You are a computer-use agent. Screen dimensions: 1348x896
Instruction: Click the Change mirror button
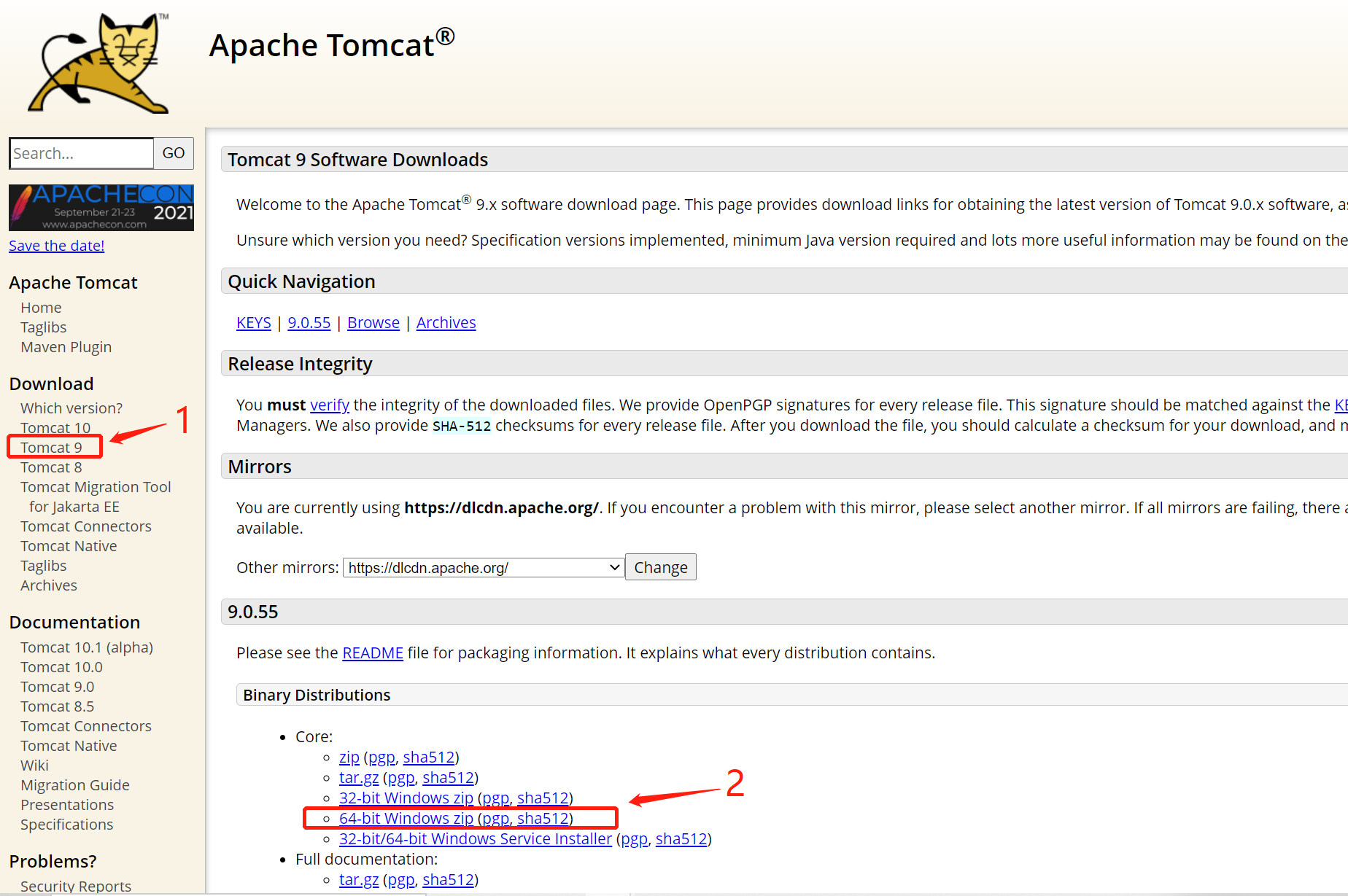(x=661, y=567)
